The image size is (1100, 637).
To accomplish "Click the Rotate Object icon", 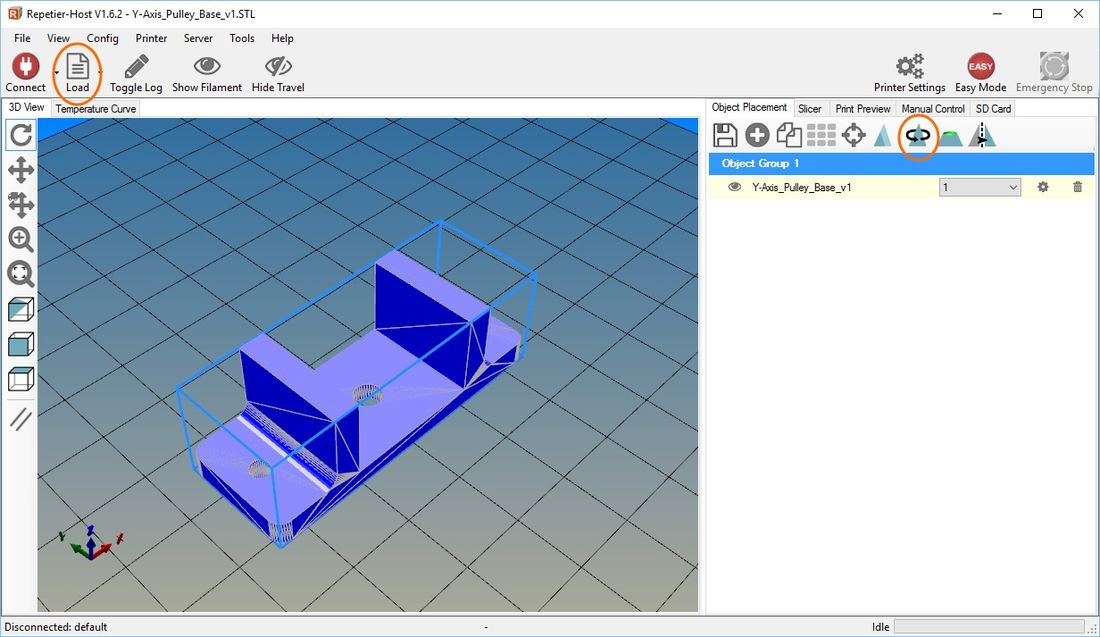I will pos(918,135).
